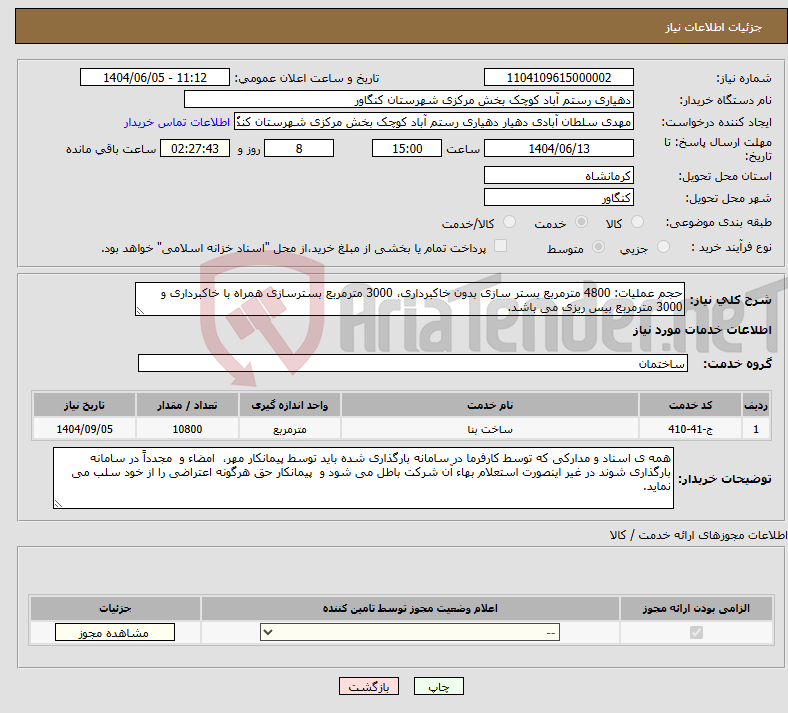Click the announcement date field 1404/06/05 - 11:12
The image size is (788, 713).
[155, 77]
